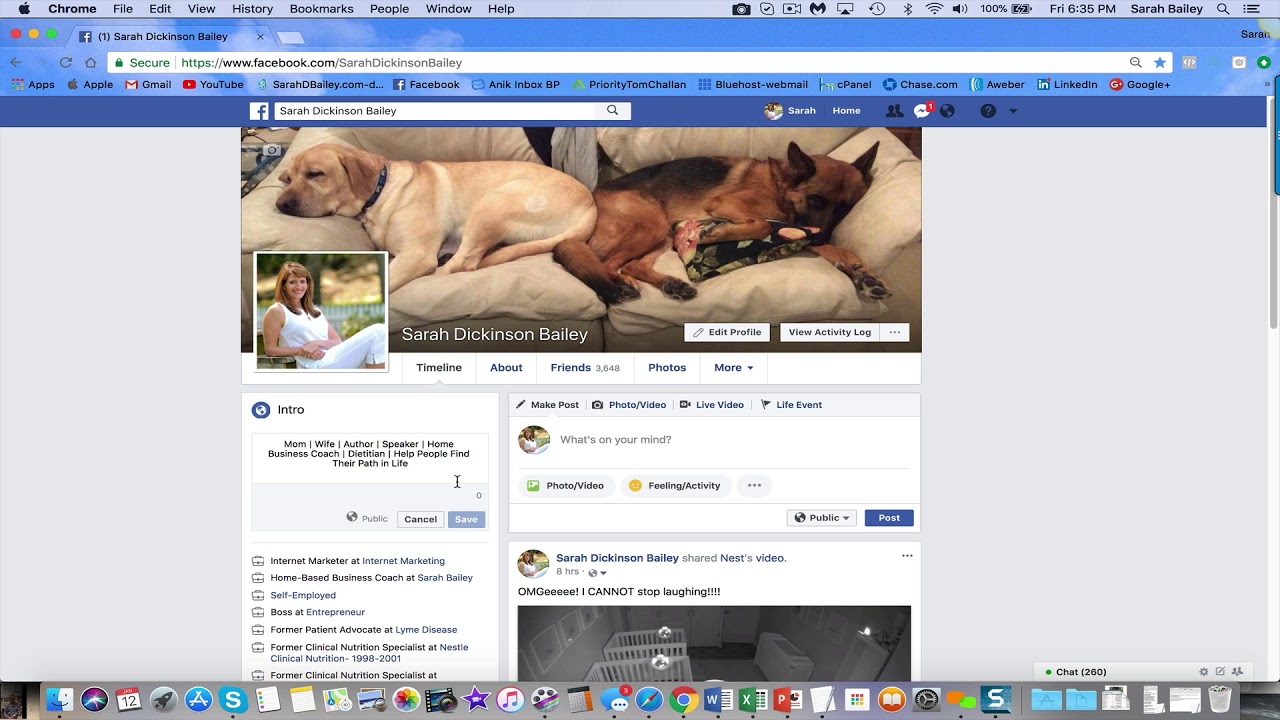Open the Friend Requests icon
This screenshot has width=1280, height=720.
[894, 111]
